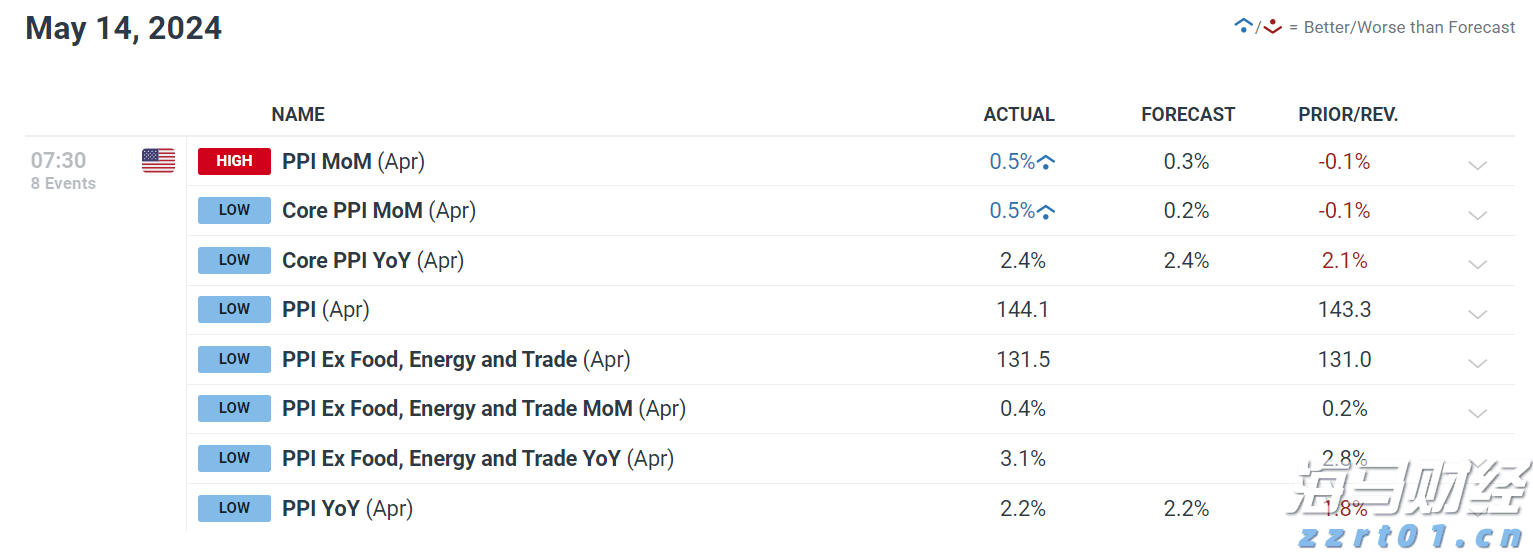Expand the Core PPI YoY row chevron
The width and height of the screenshot is (1533, 552).
pos(1477,264)
